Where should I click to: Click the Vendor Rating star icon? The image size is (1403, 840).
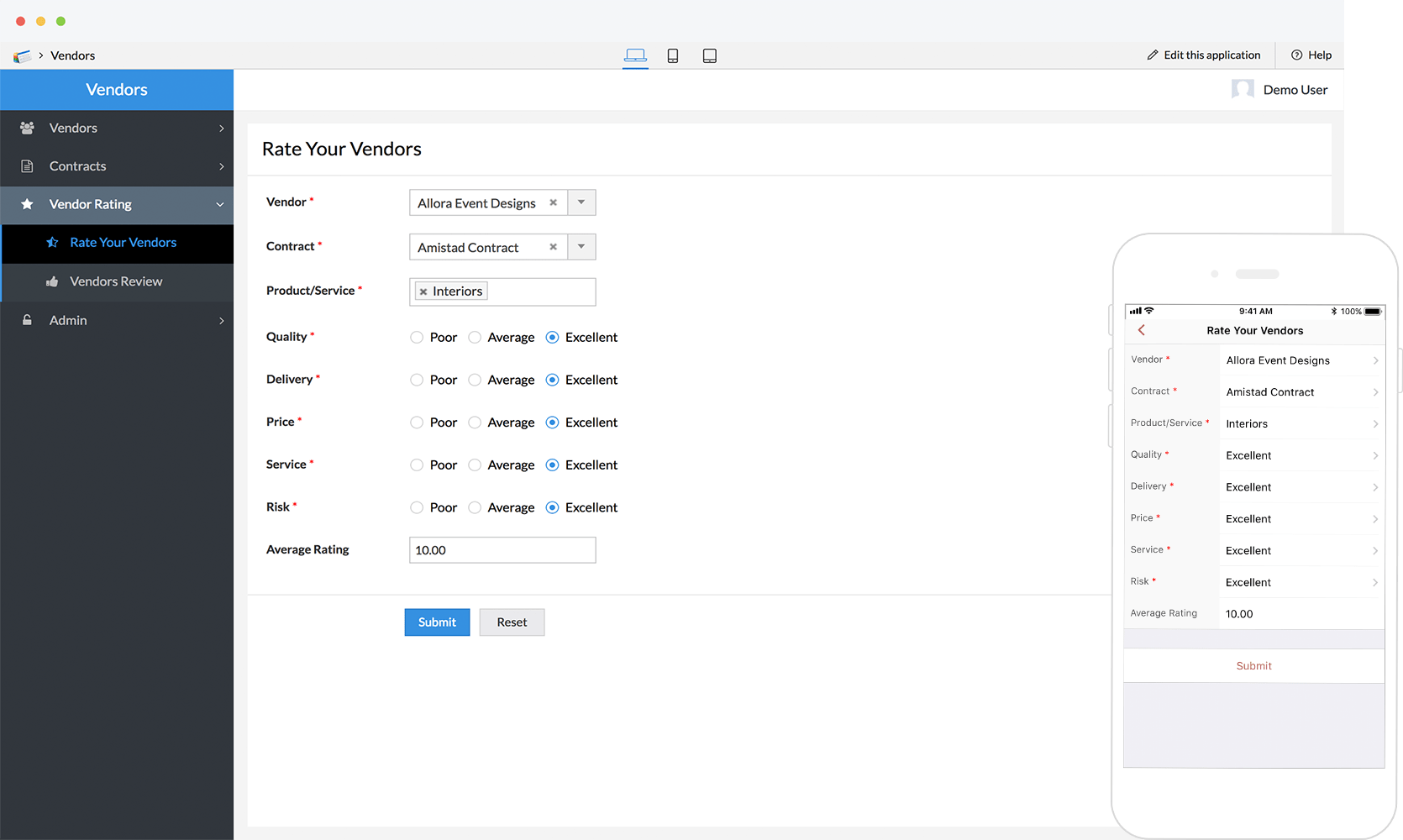[x=27, y=204]
